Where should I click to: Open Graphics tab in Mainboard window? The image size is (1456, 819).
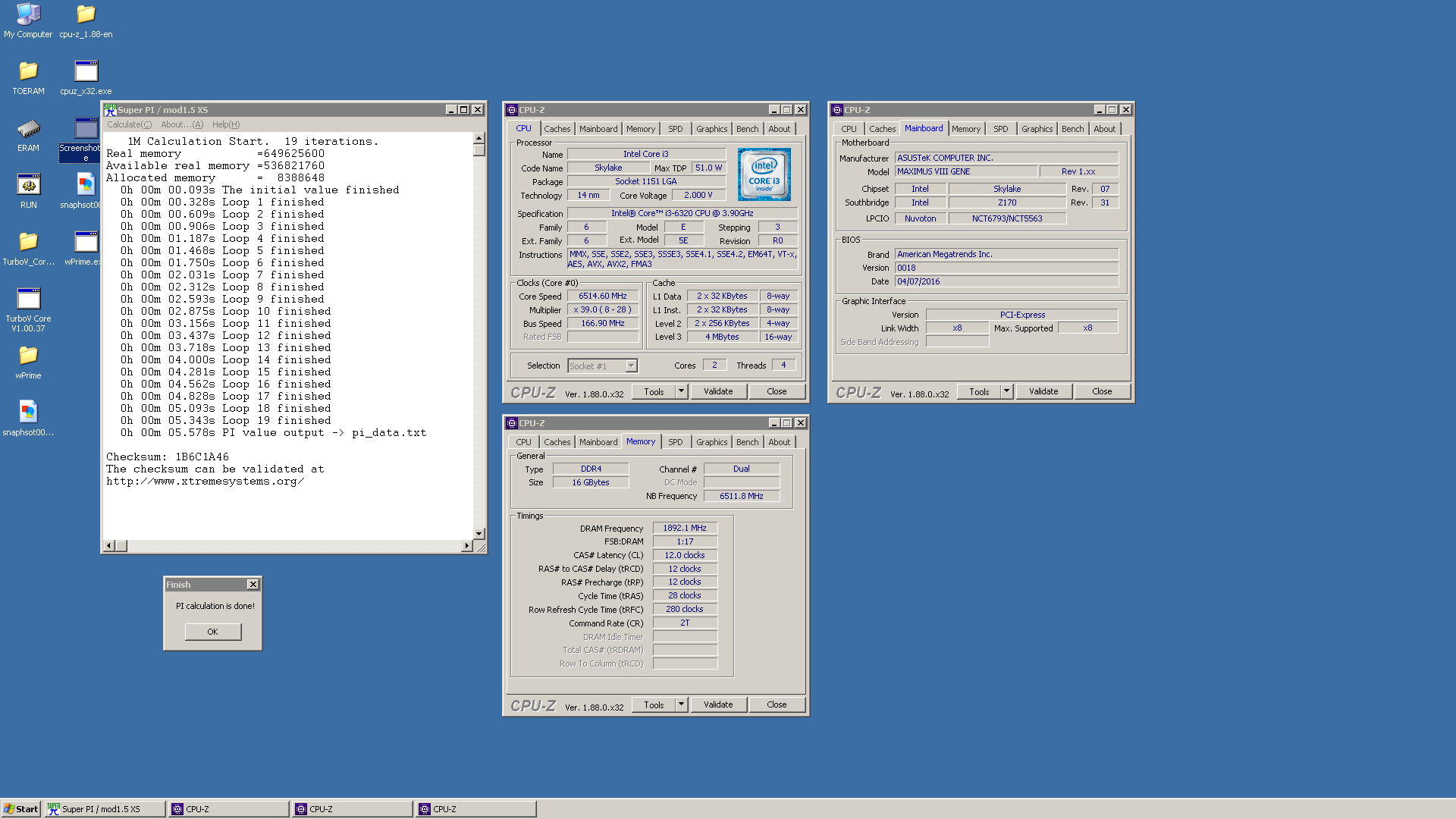tap(1037, 129)
